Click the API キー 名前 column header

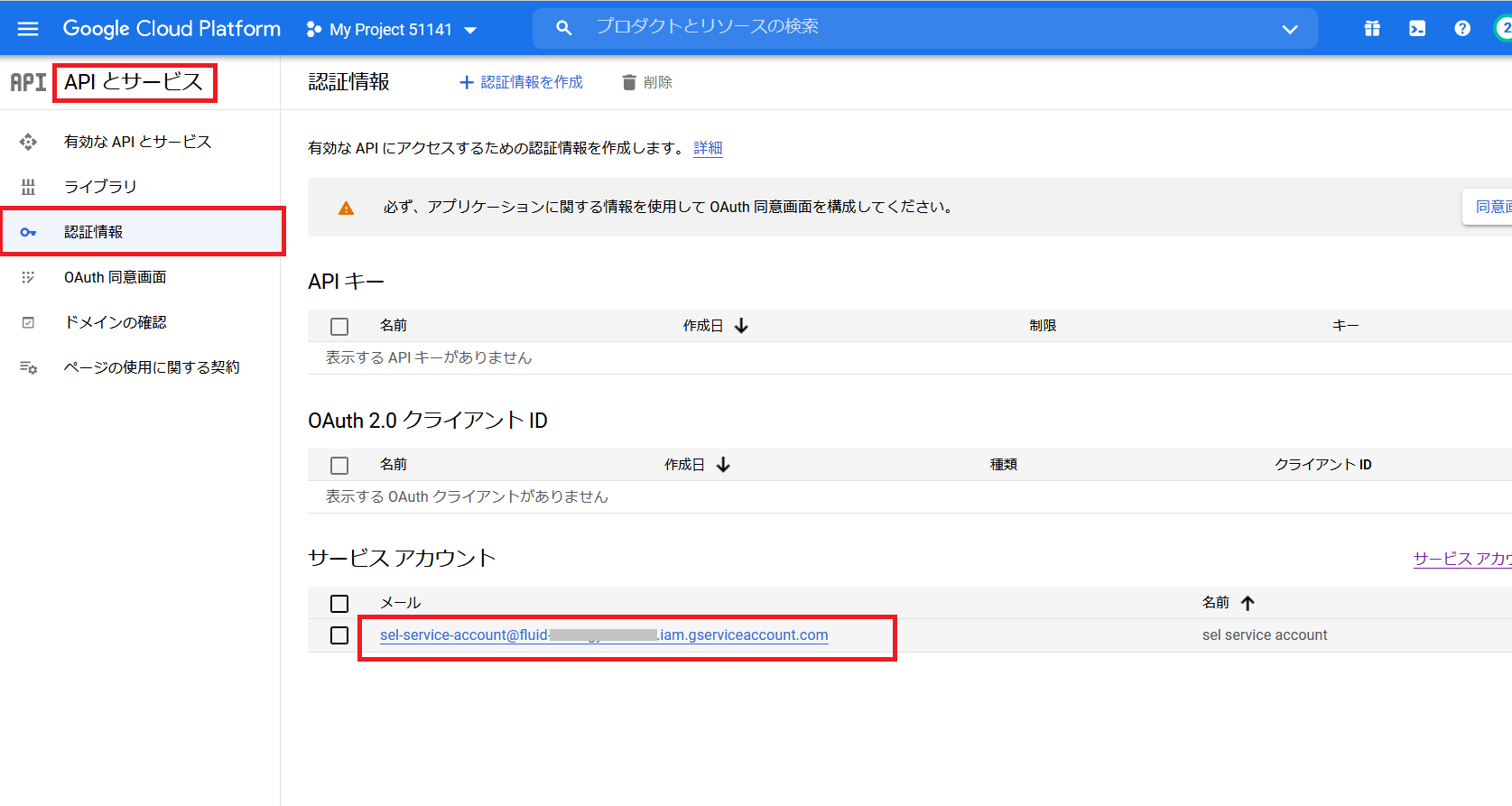(394, 326)
